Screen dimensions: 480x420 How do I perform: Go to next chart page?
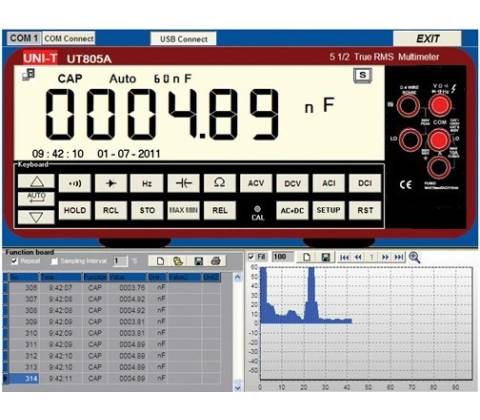point(385,257)
